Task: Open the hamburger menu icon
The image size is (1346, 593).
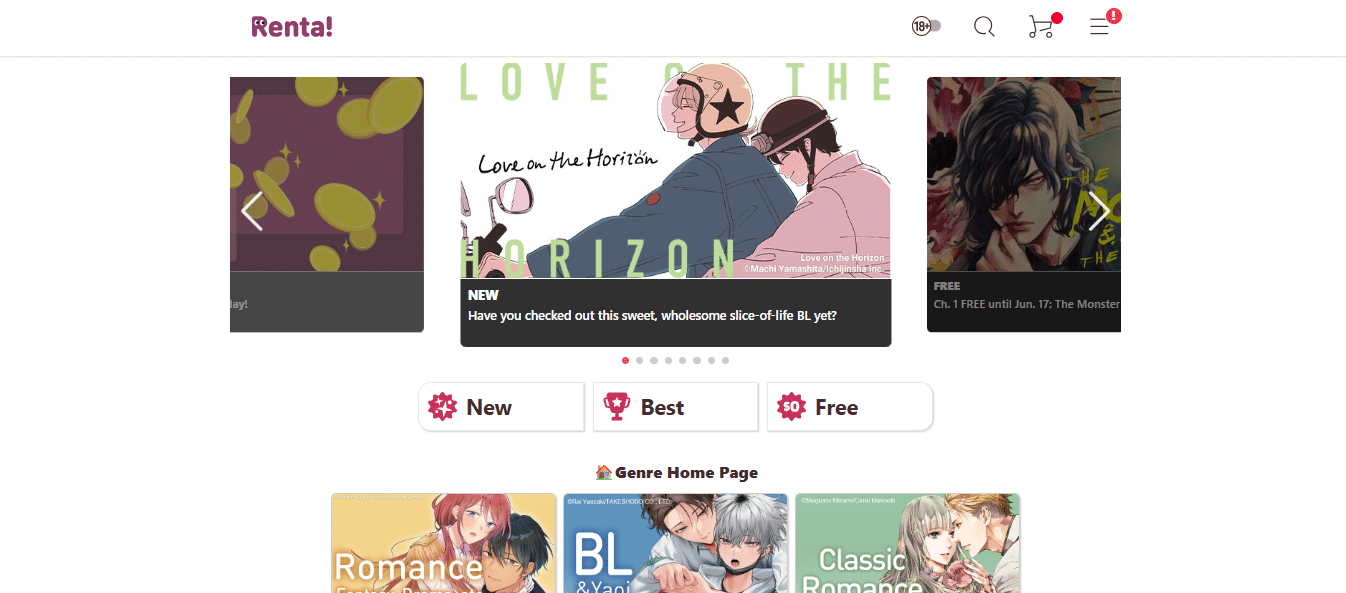Action: (1100, 27)
